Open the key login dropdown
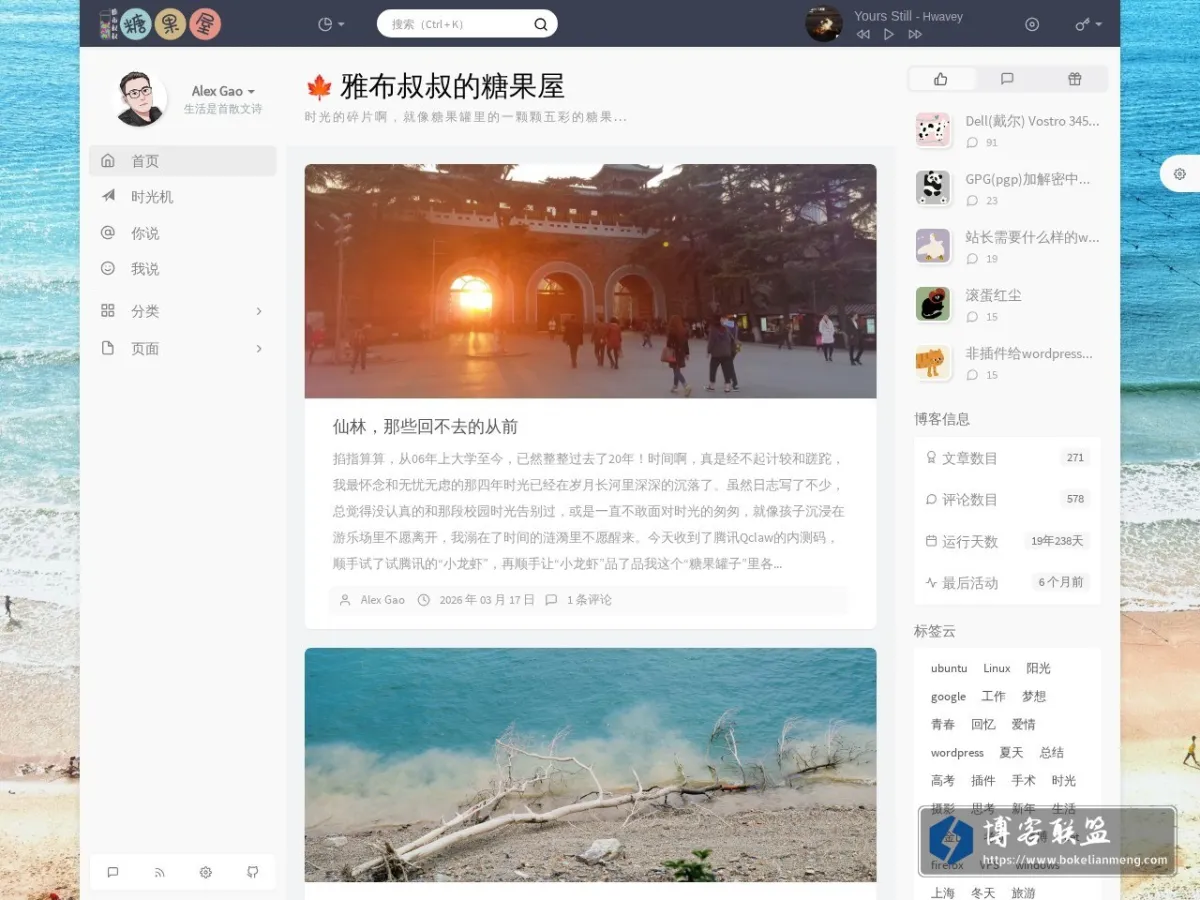The image size is (1200, 900). coord(1088,24)
